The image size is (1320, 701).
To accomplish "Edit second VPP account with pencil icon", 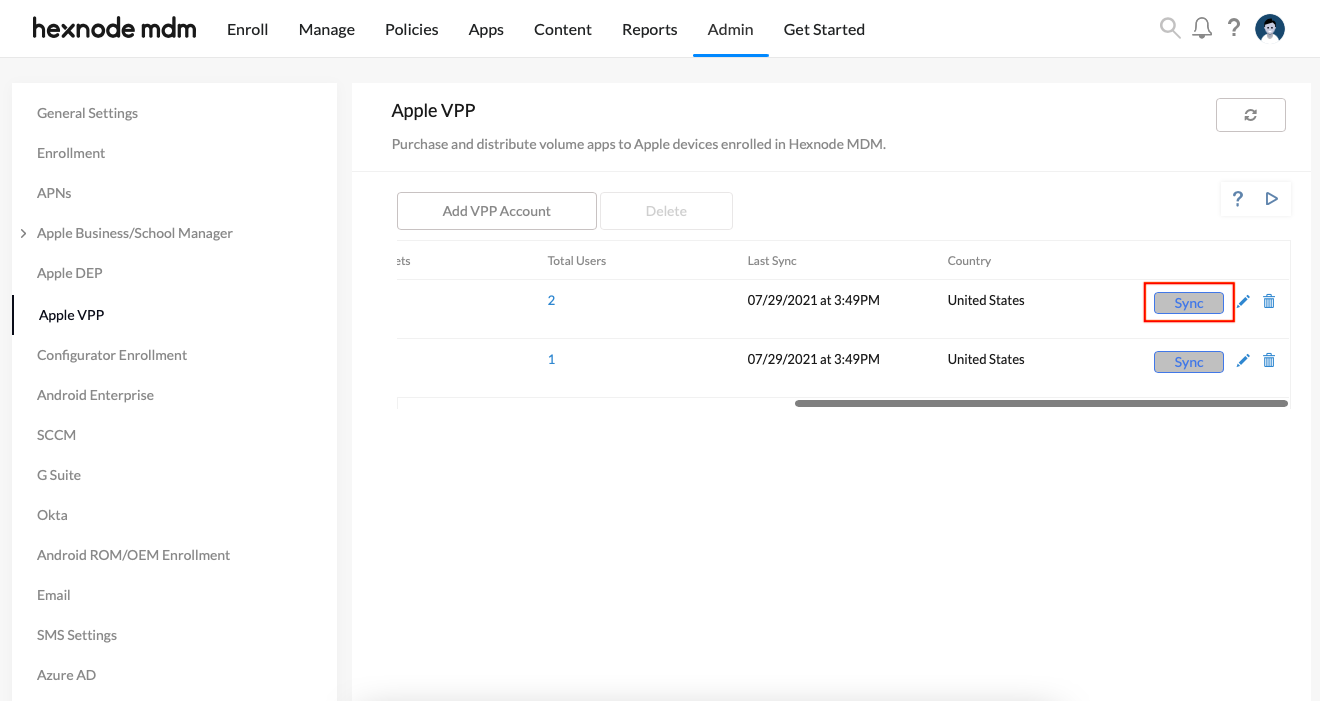I will tap(1243, 361).
